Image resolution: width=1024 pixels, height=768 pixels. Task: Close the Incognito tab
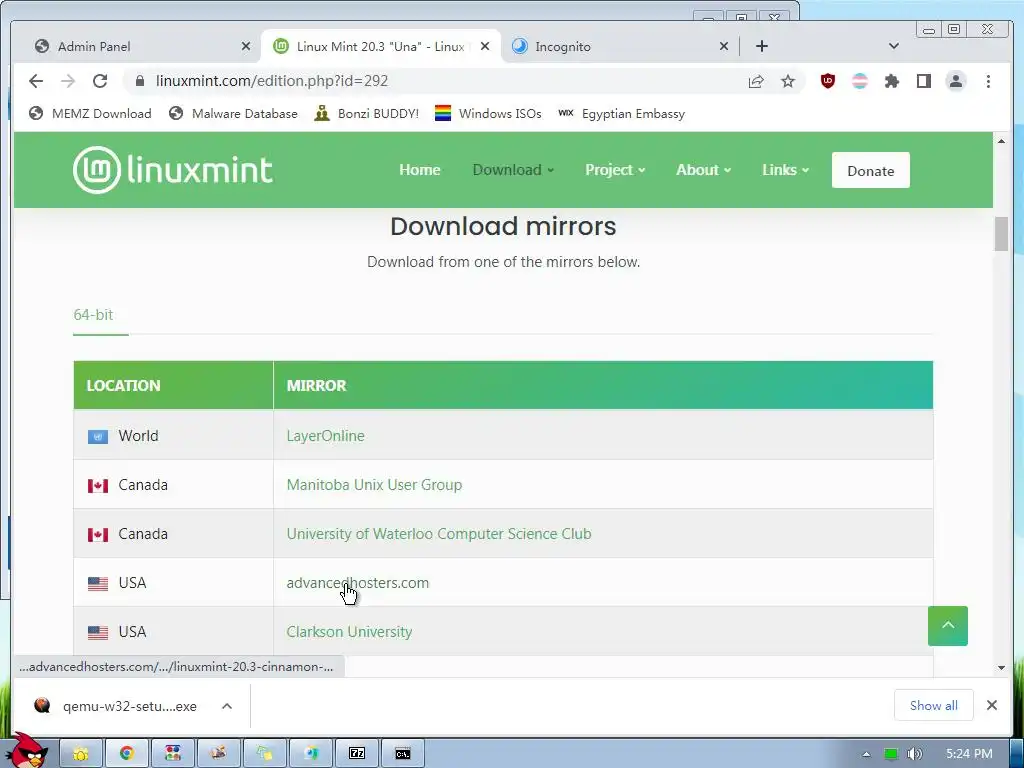724,46
